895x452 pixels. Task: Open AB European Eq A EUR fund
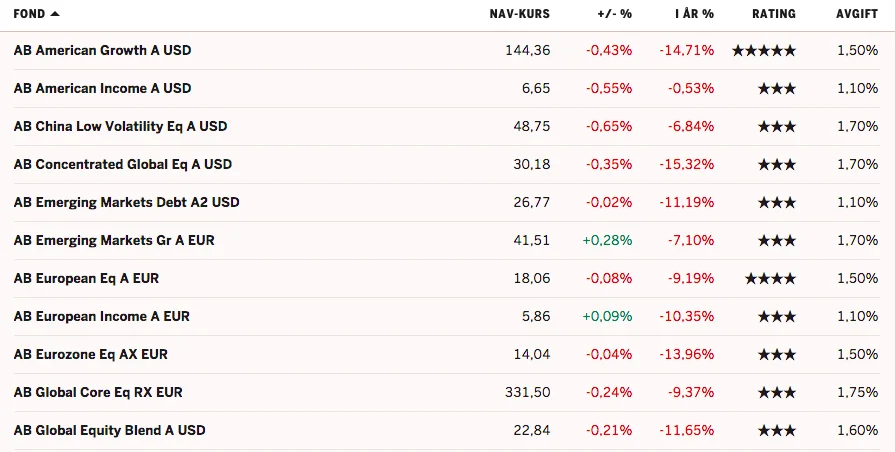87,279
